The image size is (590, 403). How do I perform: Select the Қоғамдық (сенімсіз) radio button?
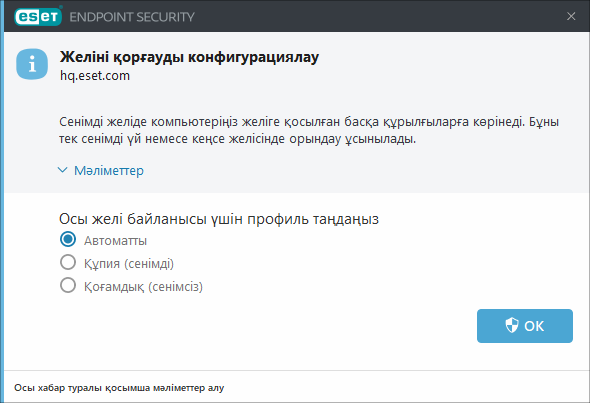point(68,286)
